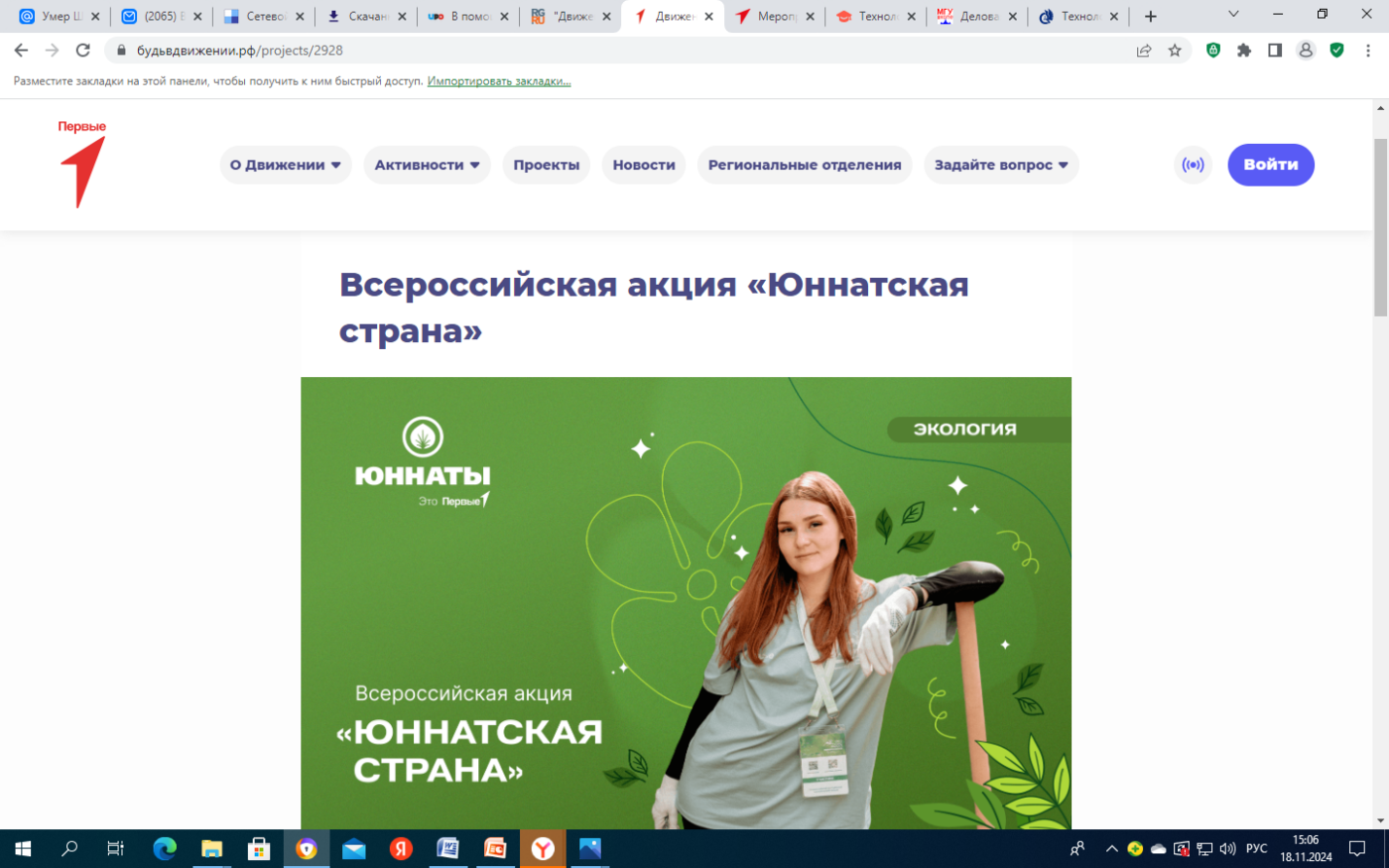Expand the Задайте вопрос dropdown

(x=1000, y=165)
